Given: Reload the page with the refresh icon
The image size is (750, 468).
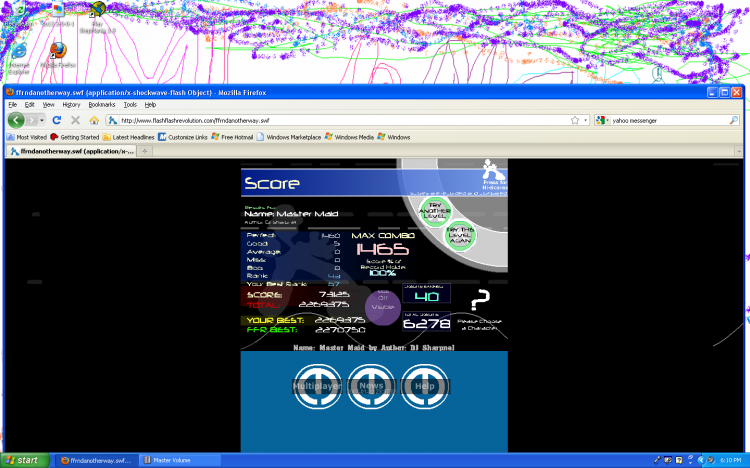Looking at the screenshot, I should (x=58, y=120).
